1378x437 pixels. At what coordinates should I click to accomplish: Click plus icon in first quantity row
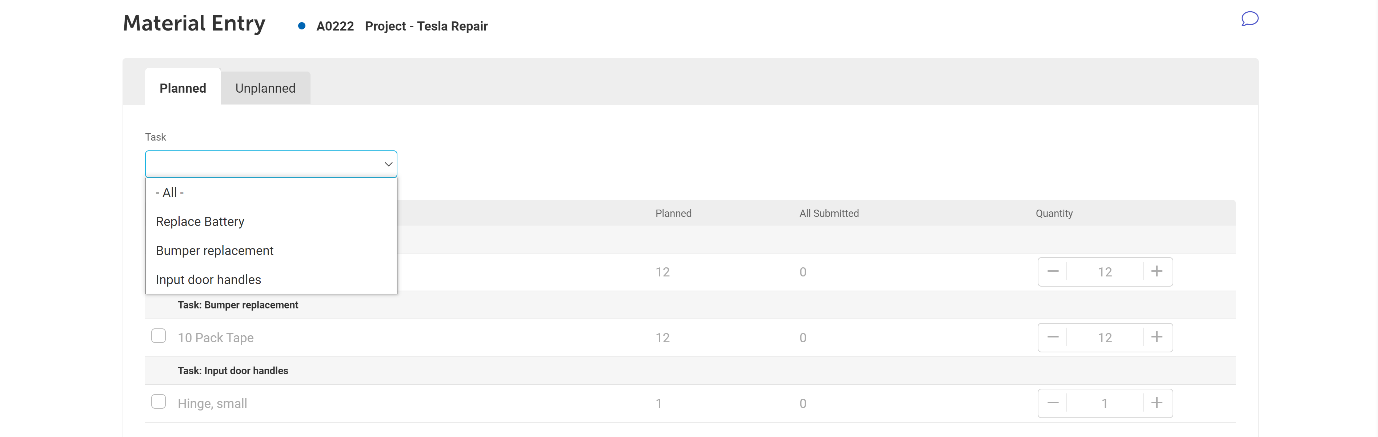click(1157, 272)
